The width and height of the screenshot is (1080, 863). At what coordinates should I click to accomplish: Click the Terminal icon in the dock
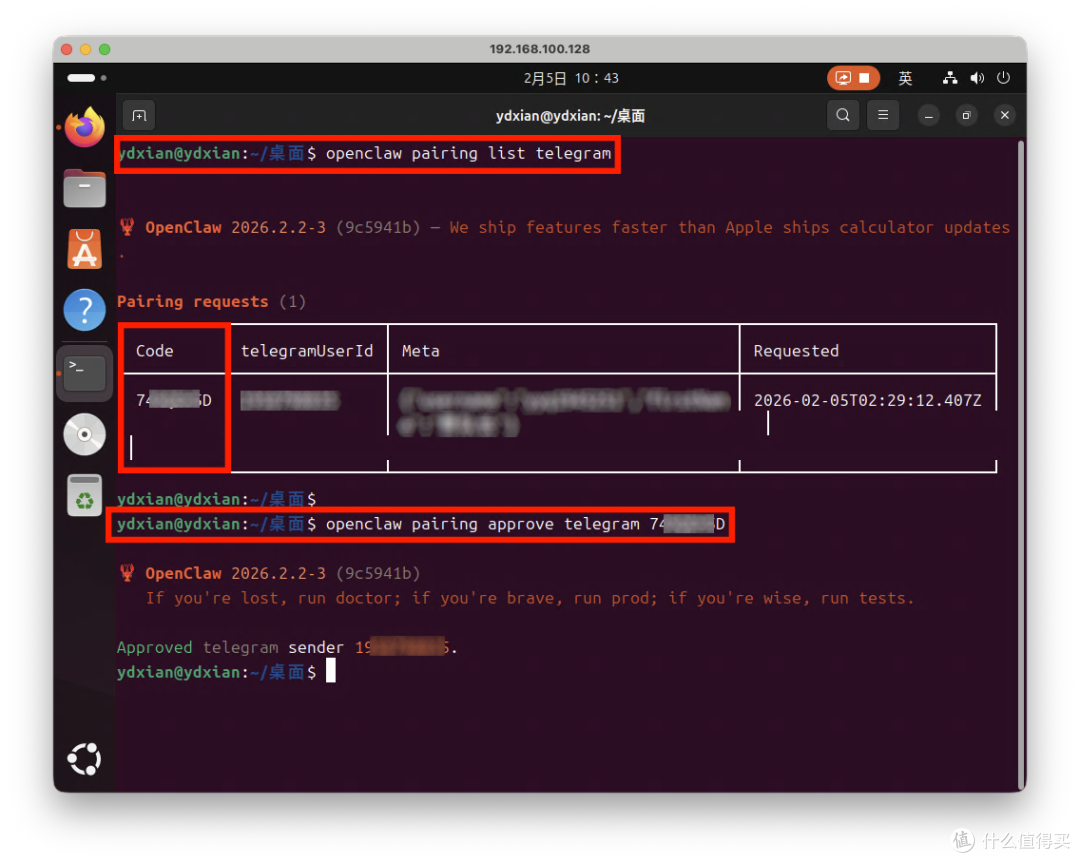85,373
